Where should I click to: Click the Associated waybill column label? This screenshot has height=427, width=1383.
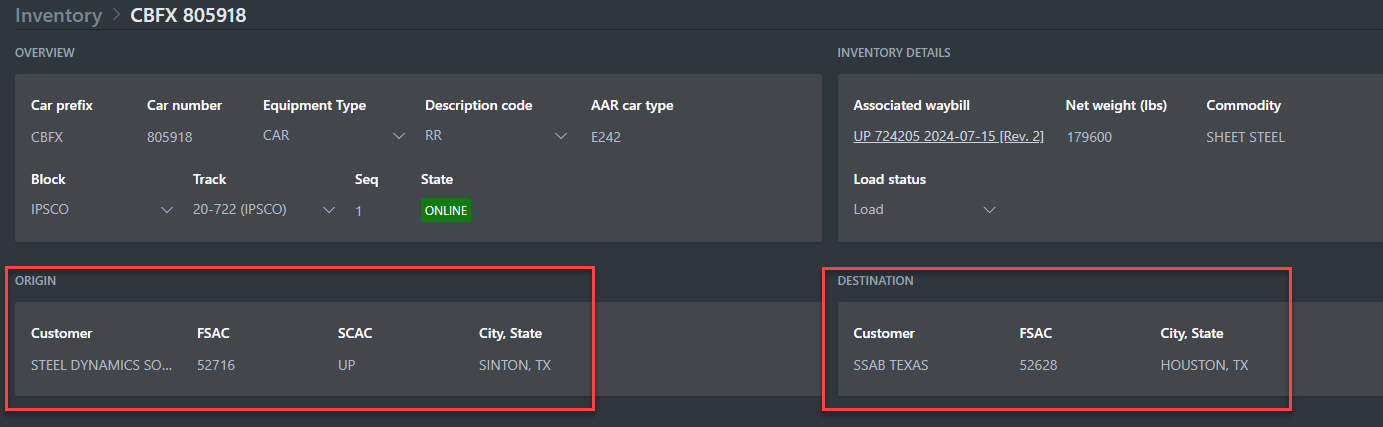click(x=912, y=105)
